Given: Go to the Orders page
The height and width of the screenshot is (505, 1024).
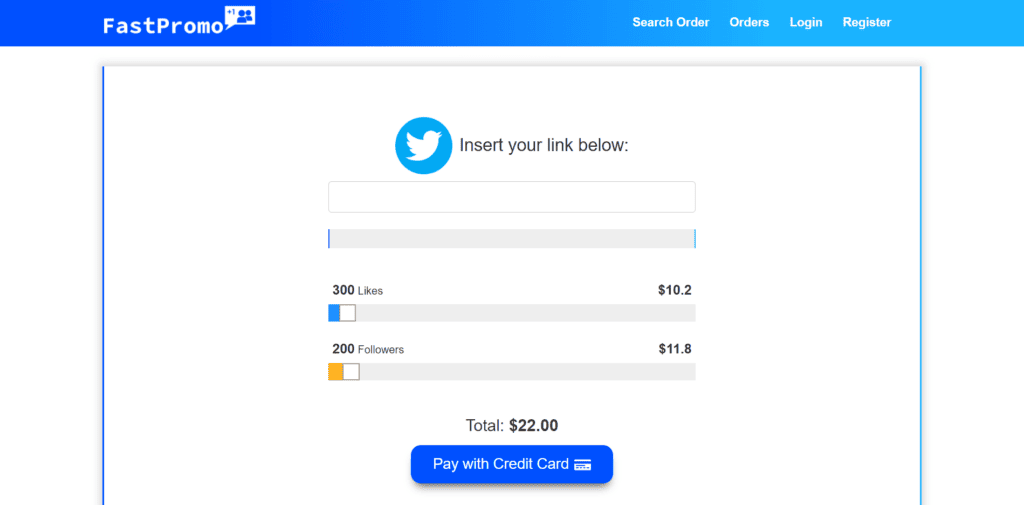Looking at the screenshot, I should pos(749,22).
